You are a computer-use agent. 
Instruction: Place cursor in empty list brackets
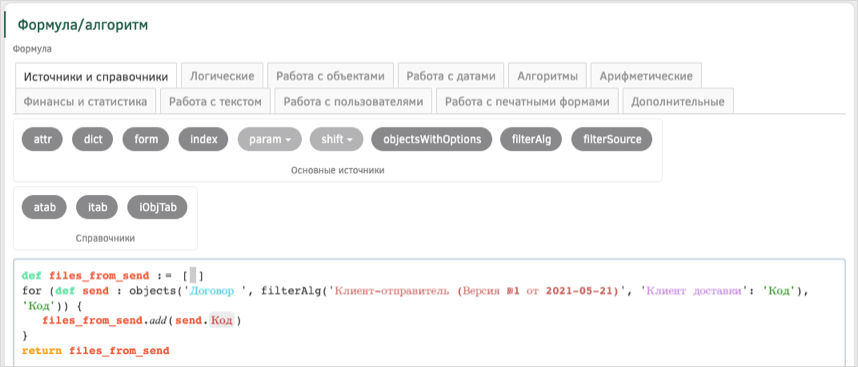point(193,276)
